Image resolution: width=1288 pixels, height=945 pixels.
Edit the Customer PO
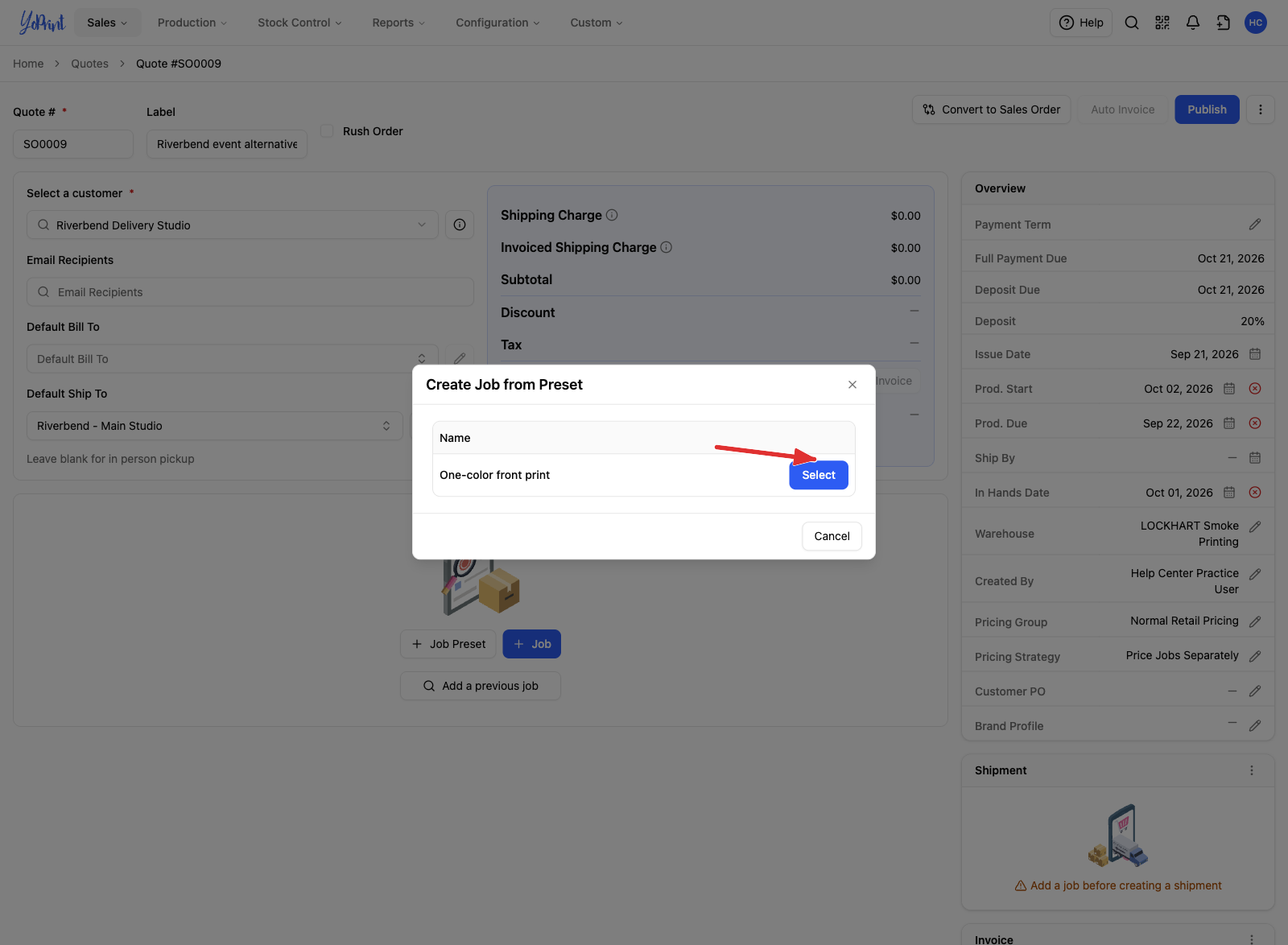(x=1255, y=691)
